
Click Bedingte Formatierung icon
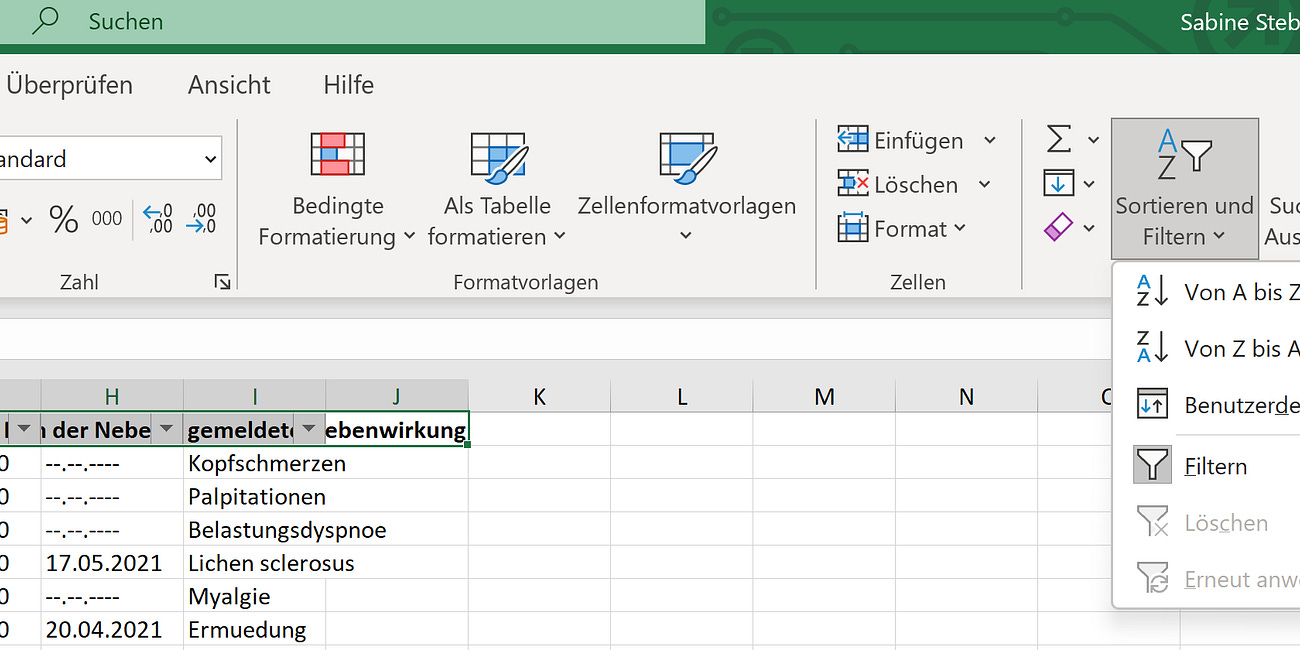click(x=338, y=154)
